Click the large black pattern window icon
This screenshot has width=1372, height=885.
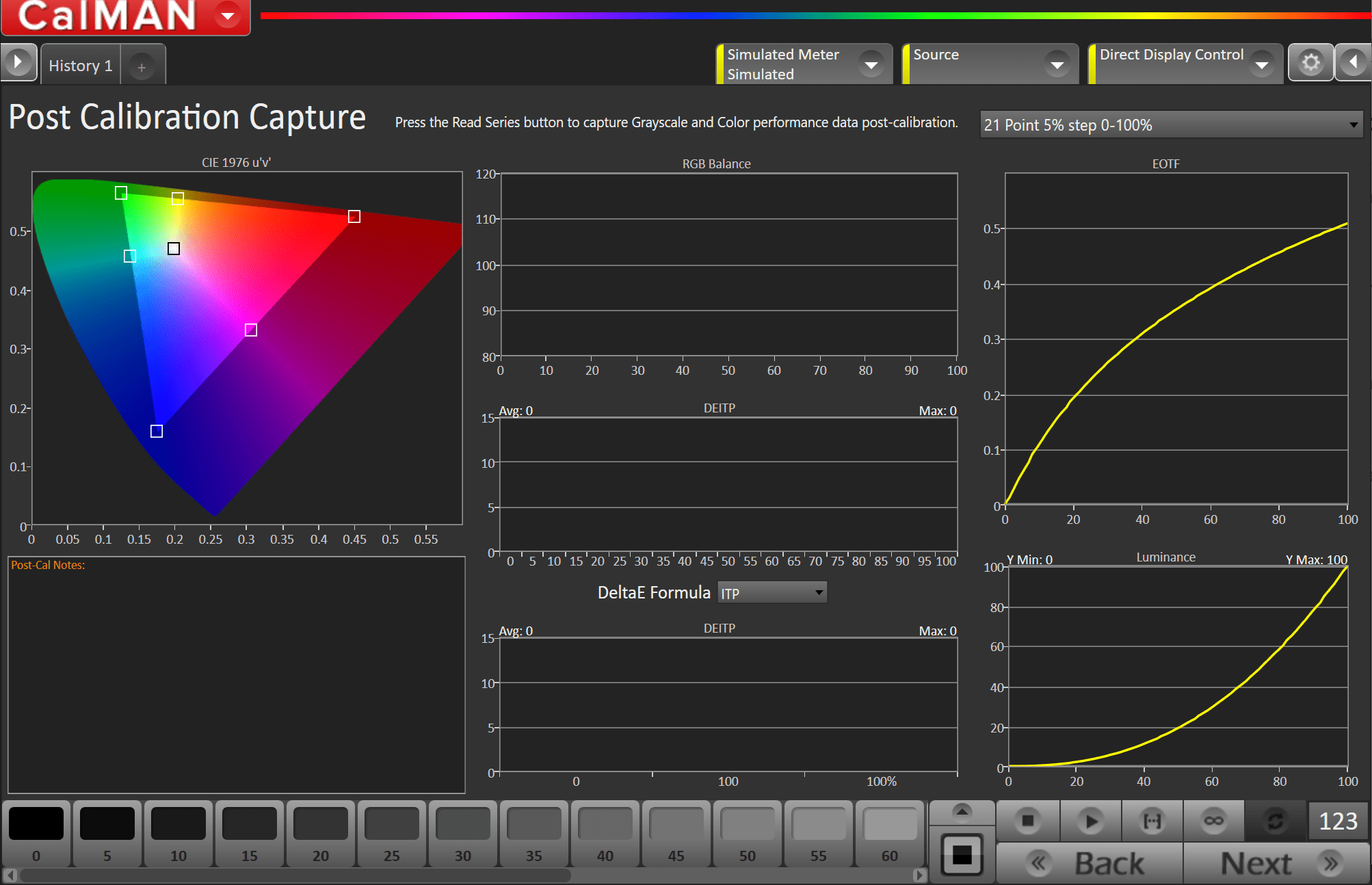[962, 854]
